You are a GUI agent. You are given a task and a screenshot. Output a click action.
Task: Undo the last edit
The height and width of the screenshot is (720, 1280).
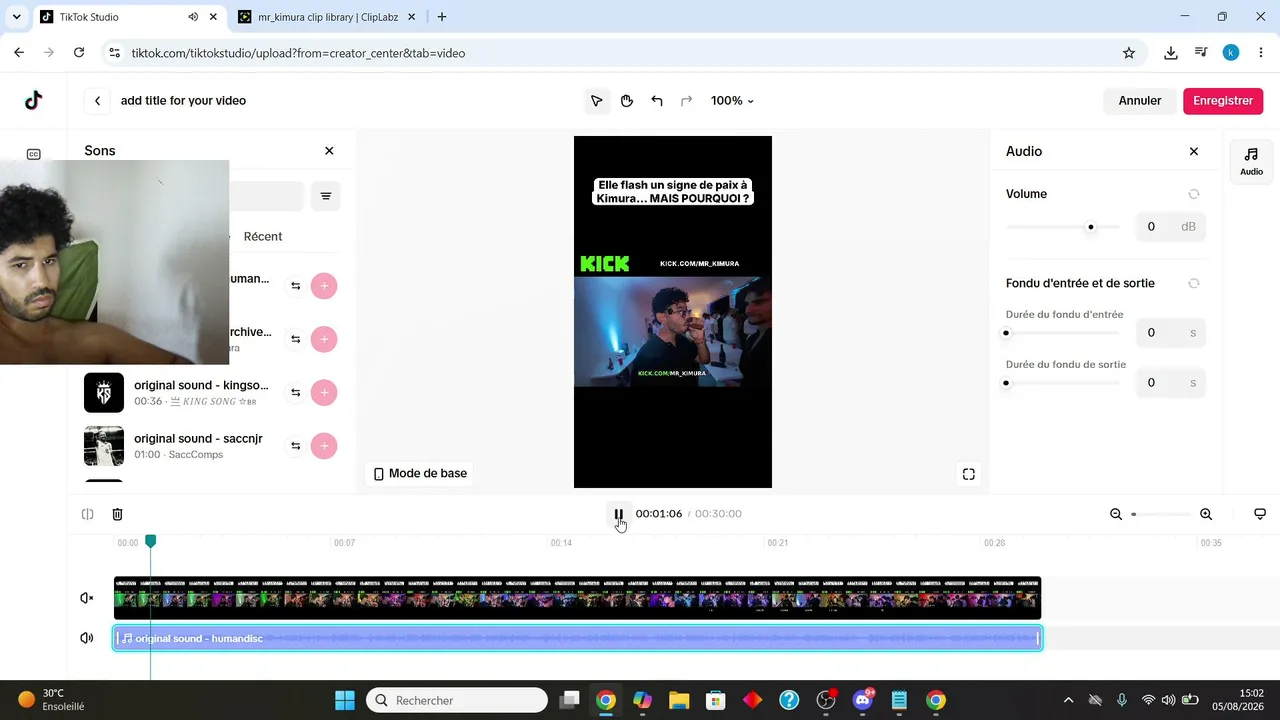[x=657, y=101]
